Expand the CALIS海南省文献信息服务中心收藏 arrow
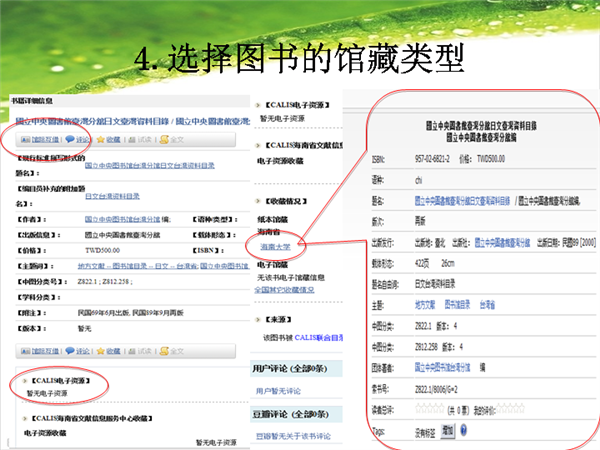 tap(25, 419)
